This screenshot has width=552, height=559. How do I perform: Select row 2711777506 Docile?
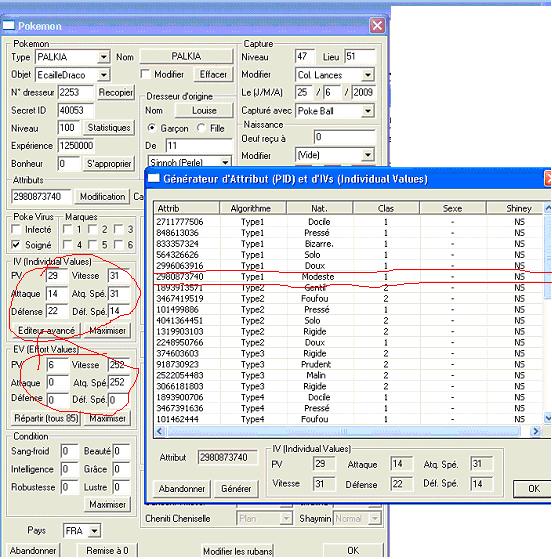[349, 222]
